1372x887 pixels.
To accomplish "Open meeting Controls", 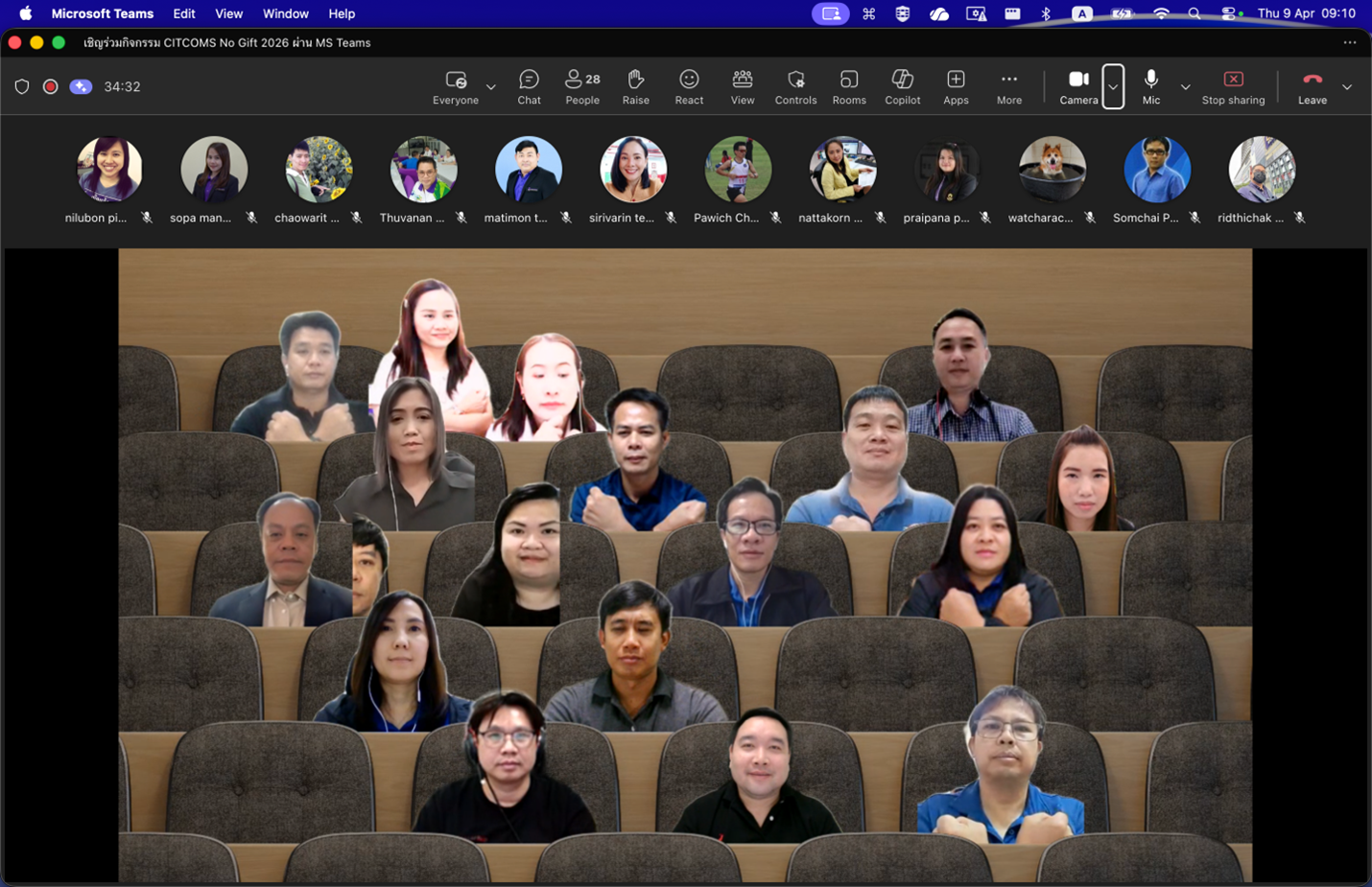I will point(795,86).
